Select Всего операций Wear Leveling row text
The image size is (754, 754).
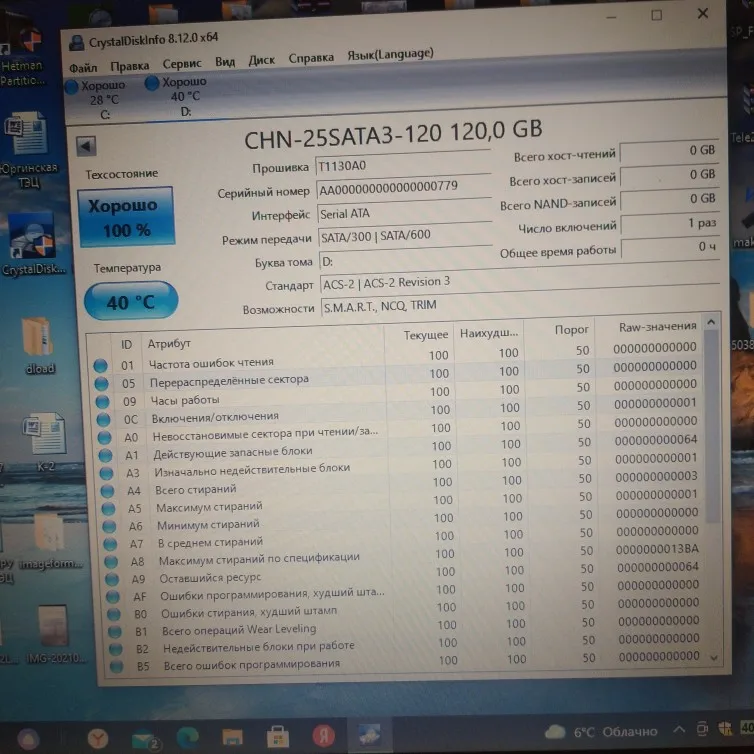coord(239,629)
